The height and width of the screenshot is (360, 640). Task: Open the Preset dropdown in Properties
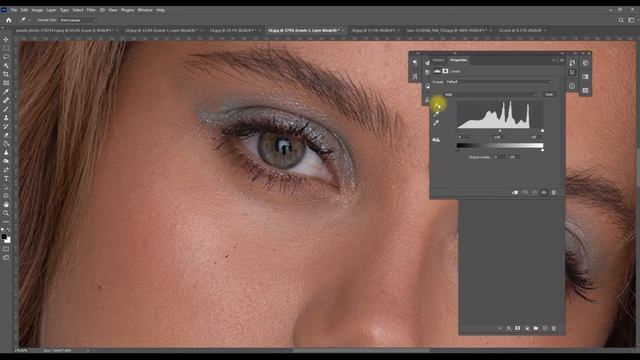coord(499,82)
